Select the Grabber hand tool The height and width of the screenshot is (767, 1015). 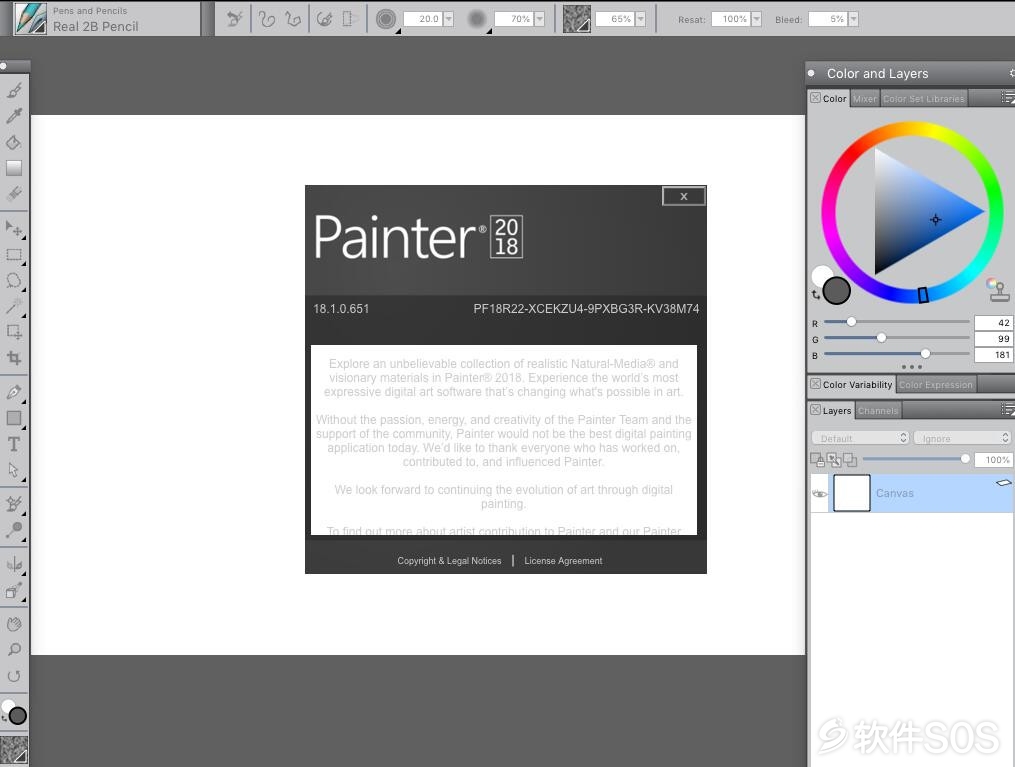14,624
